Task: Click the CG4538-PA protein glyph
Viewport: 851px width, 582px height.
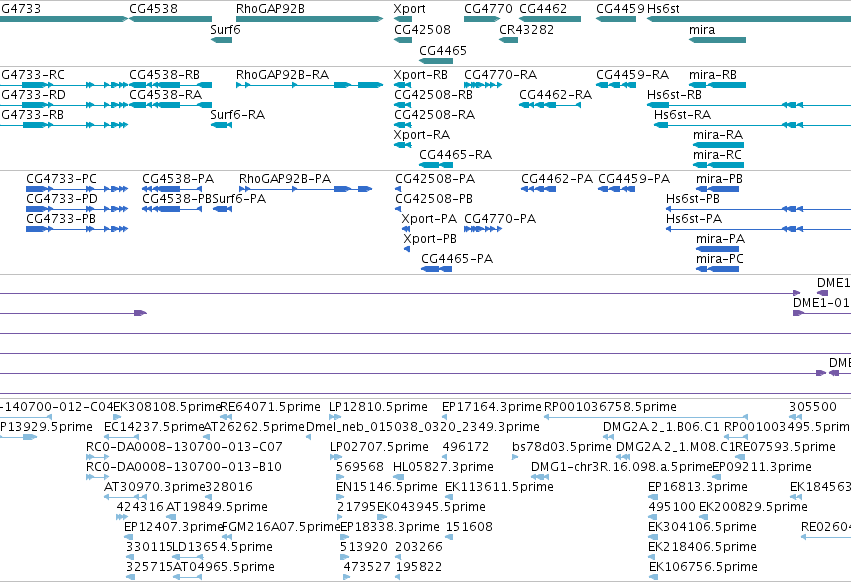Action: [x=172, y=189]
